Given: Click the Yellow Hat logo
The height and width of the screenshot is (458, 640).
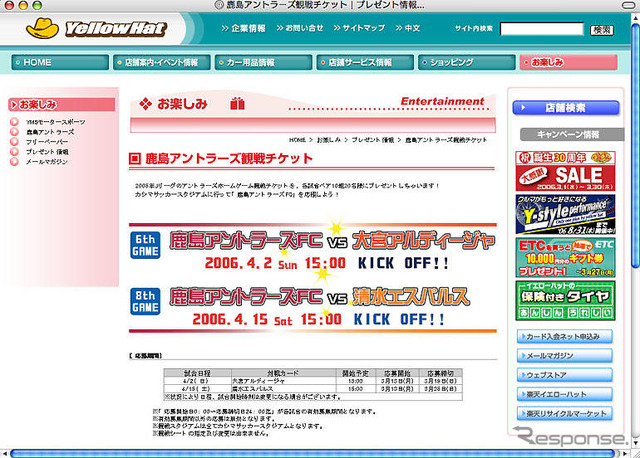Looking at the screenshot, I should (96, 28).
